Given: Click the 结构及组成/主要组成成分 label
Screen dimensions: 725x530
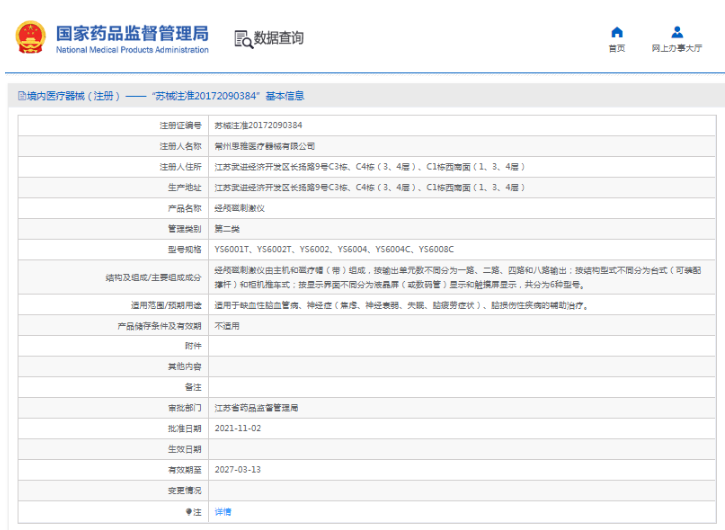Looking at the screenshot, I should 154,277.
